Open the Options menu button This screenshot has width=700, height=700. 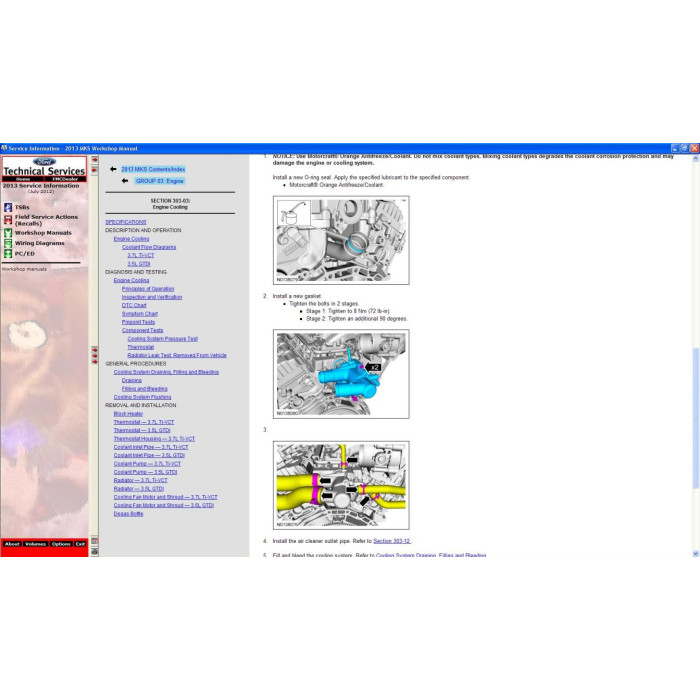click(61, 544)
